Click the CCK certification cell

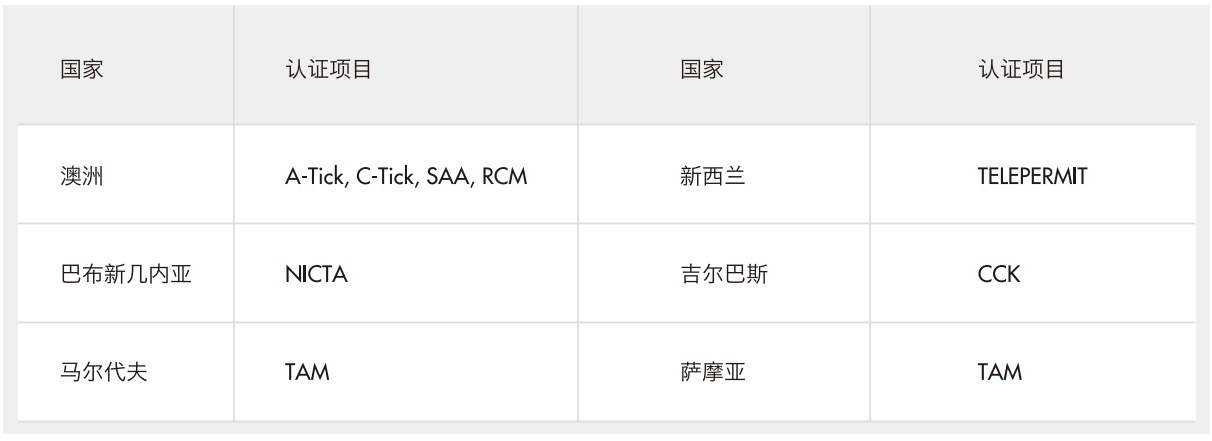click(x=1033, y=274)
